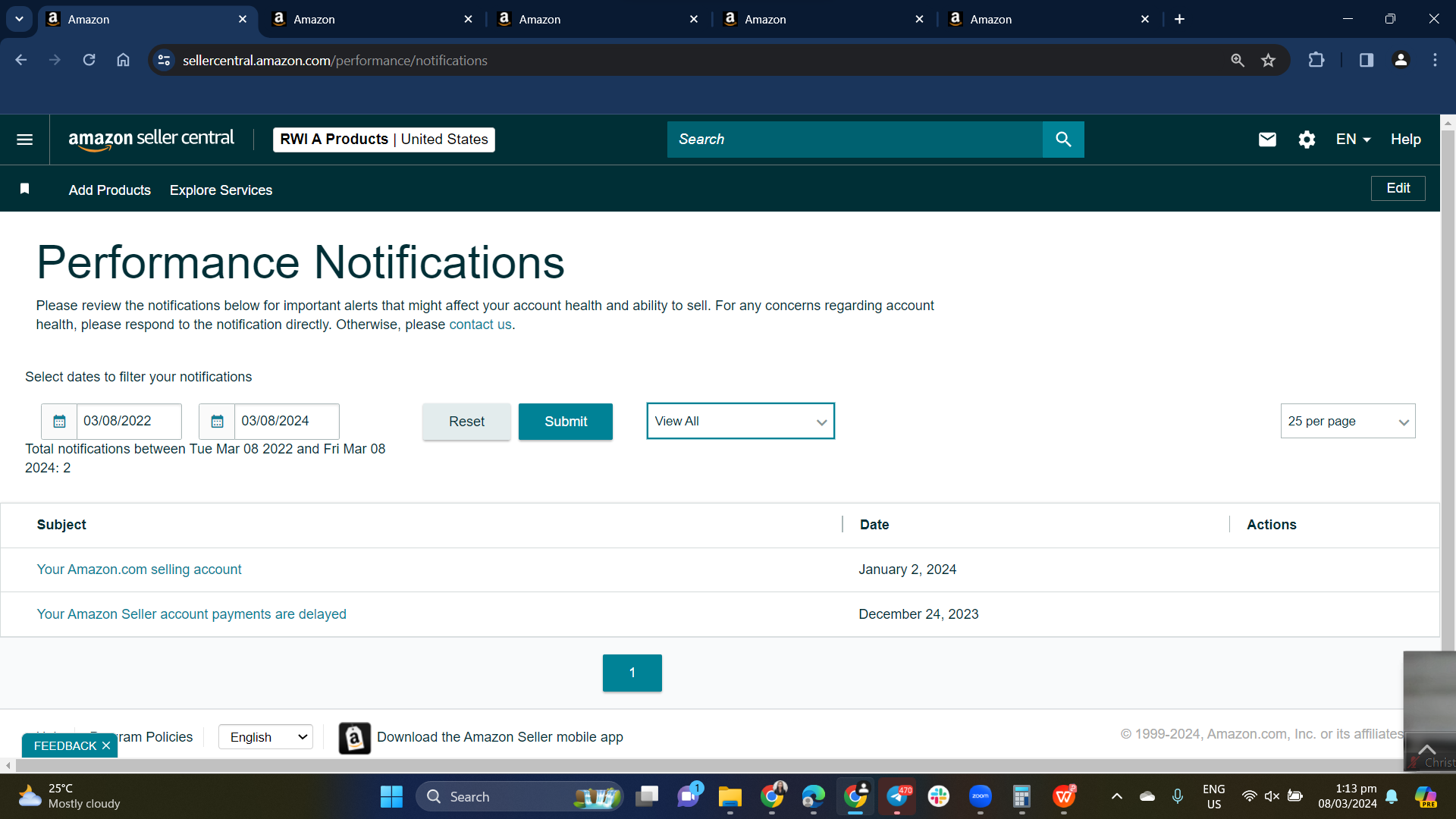The height and width of the screenshot is (819, 1456).
Task: Open the Seller Central hamburger menu
Action: tap(24, 140)
